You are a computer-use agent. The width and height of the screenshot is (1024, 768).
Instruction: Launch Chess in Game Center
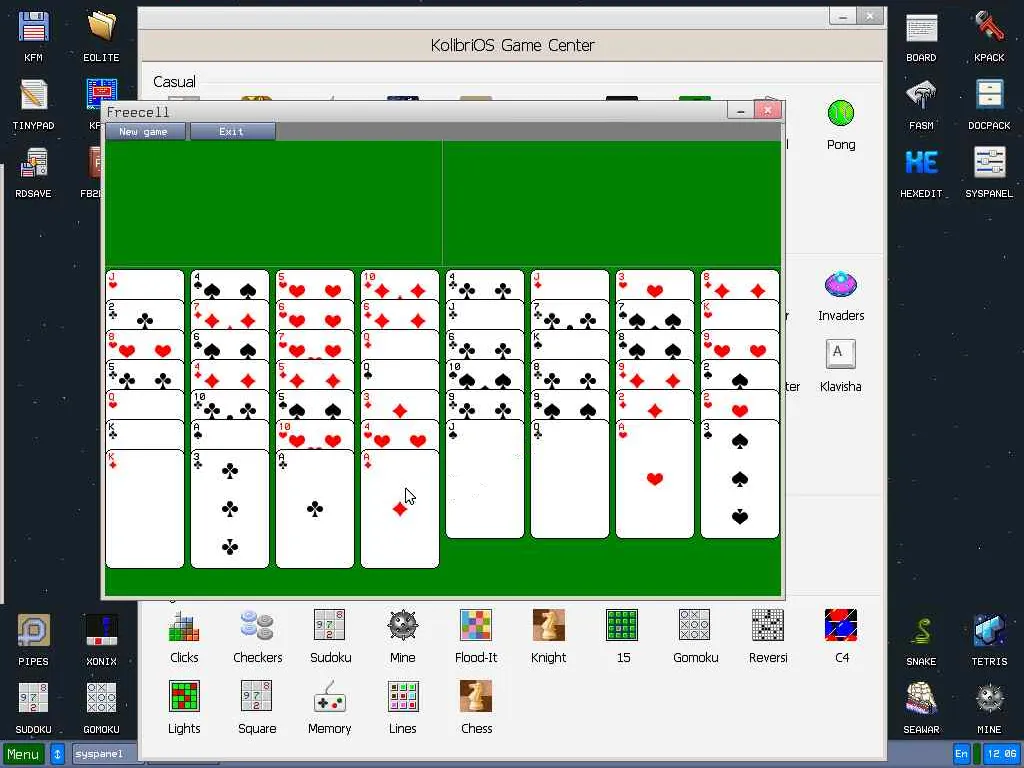(476, 708)
